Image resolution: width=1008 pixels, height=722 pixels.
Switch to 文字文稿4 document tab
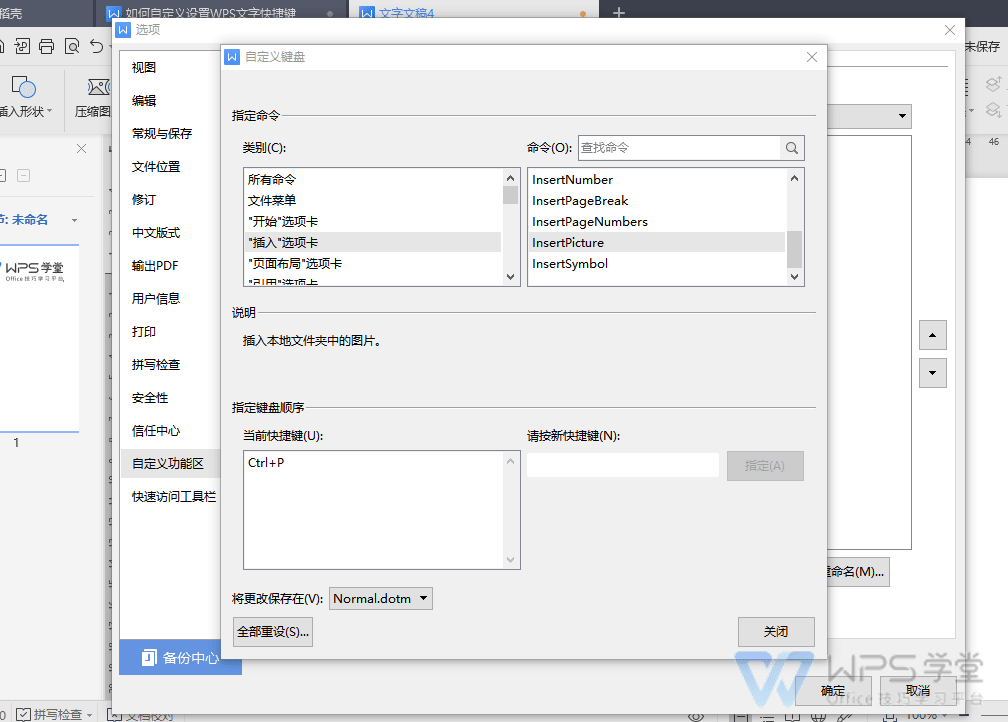pos(472,12)
